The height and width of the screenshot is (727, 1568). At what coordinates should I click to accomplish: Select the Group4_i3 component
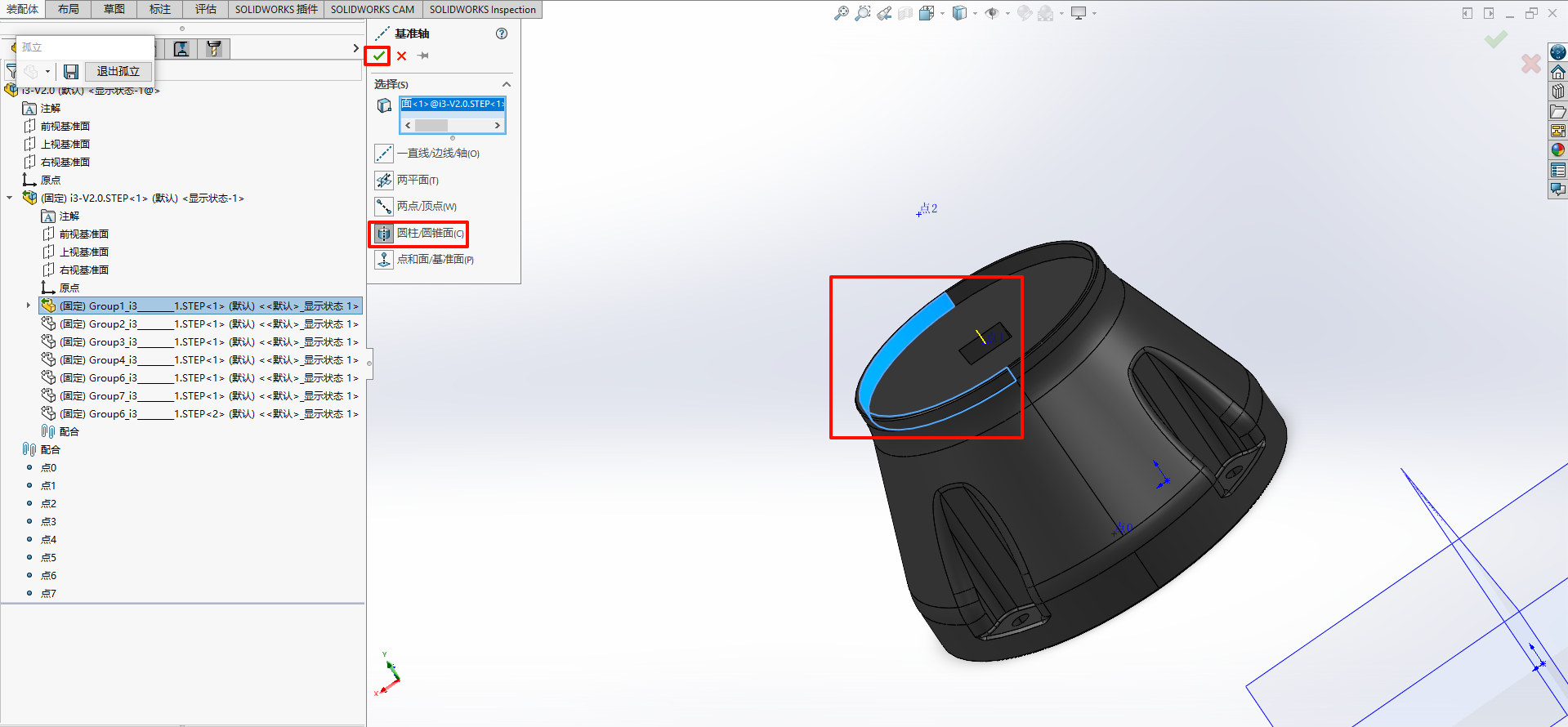point(200,360)
